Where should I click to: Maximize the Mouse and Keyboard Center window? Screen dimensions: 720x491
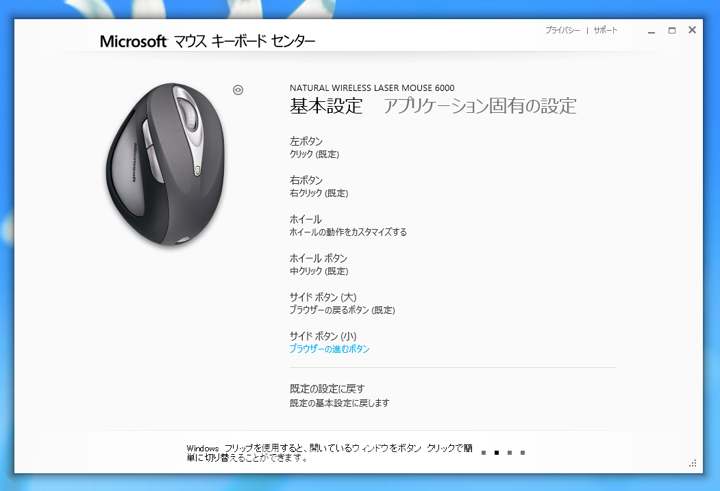pyautogui.click(x=672, y=31)
